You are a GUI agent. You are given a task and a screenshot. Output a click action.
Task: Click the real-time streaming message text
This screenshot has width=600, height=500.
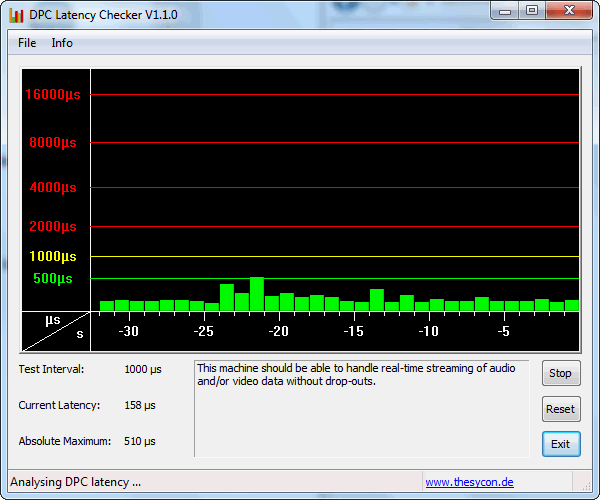[x=356, y=375]
